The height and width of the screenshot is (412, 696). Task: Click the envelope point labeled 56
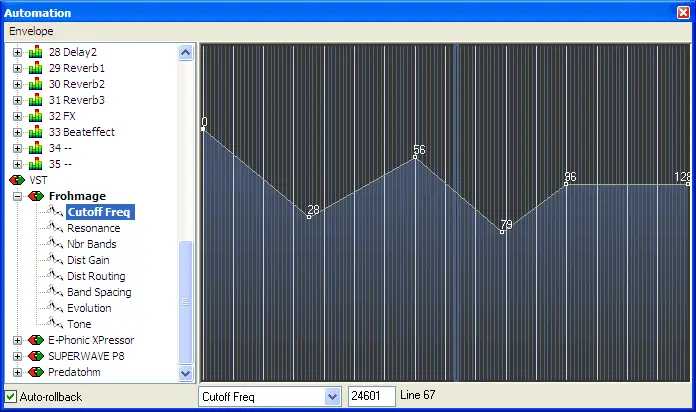click(415, 157)
